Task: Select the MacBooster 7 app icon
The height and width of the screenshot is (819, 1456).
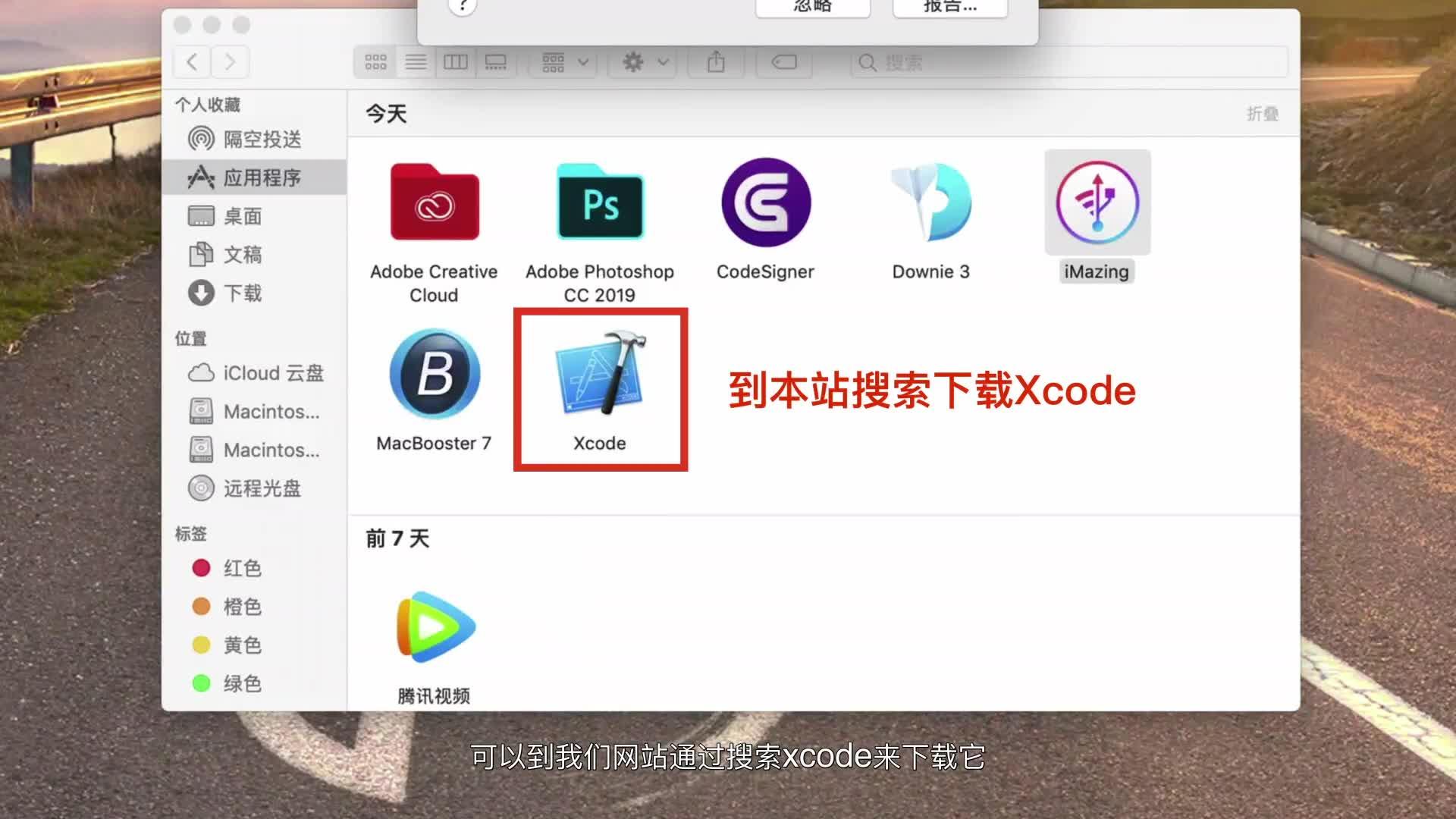Action: 435,374
